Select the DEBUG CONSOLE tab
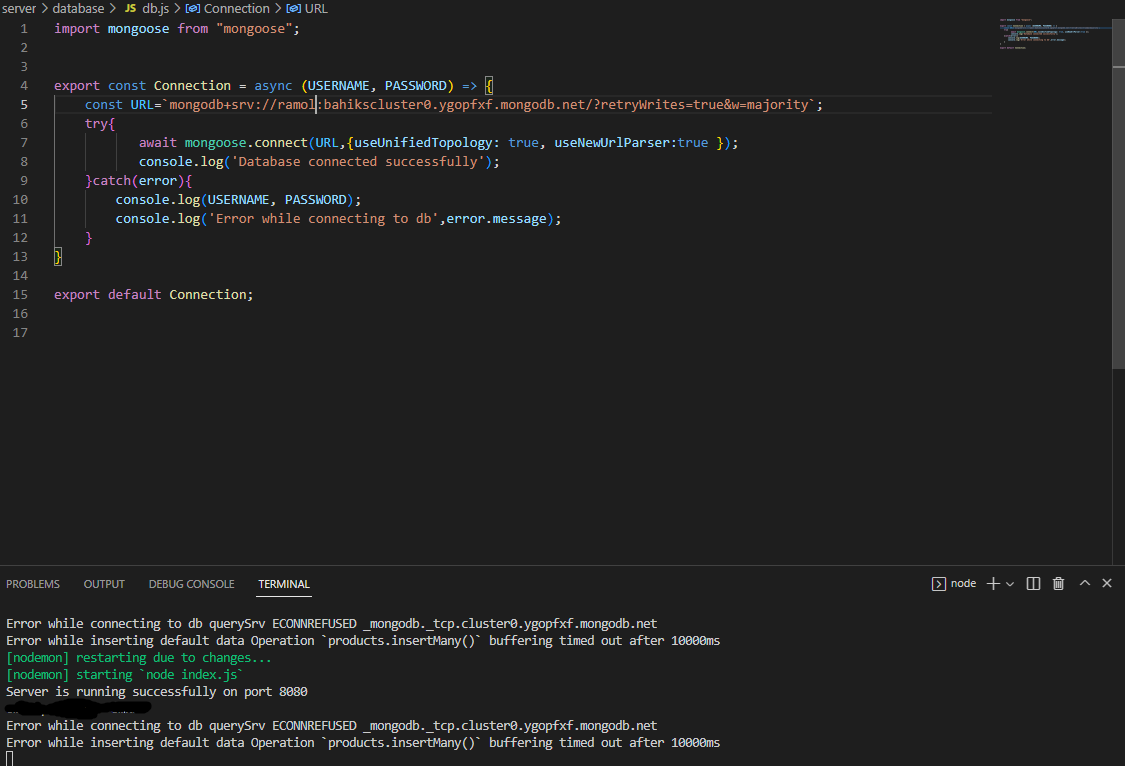This screenshot has width=1125, height=767. [x=191, y=584]
